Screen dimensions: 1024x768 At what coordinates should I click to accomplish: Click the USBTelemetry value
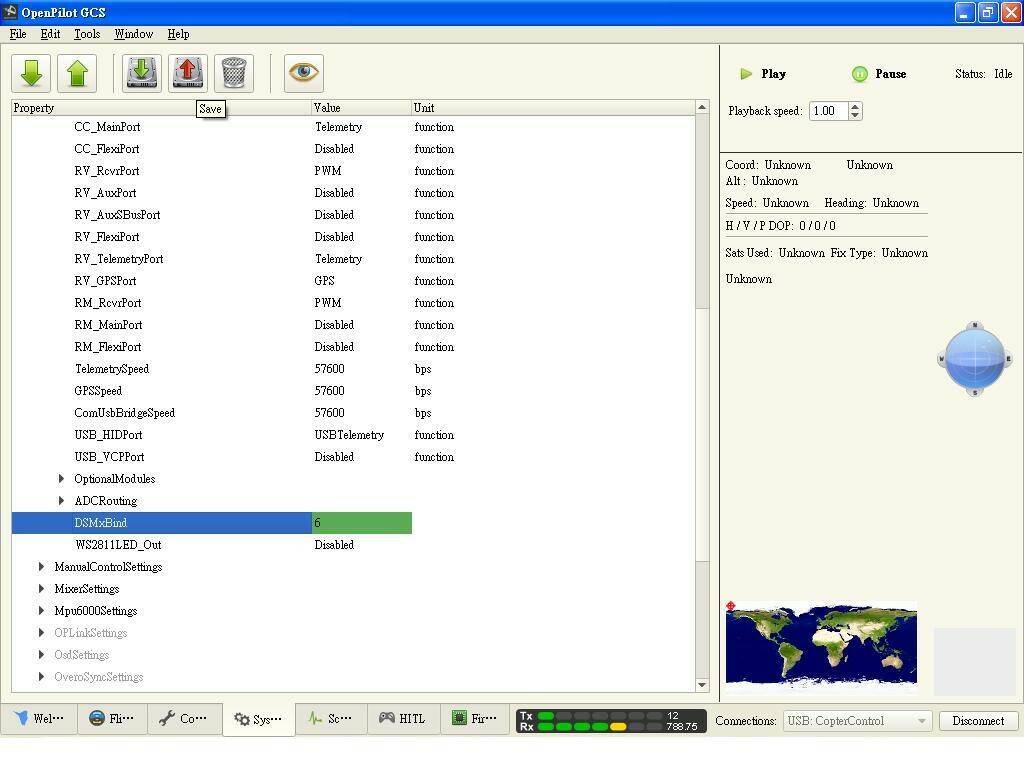click(x=349, y=435)
